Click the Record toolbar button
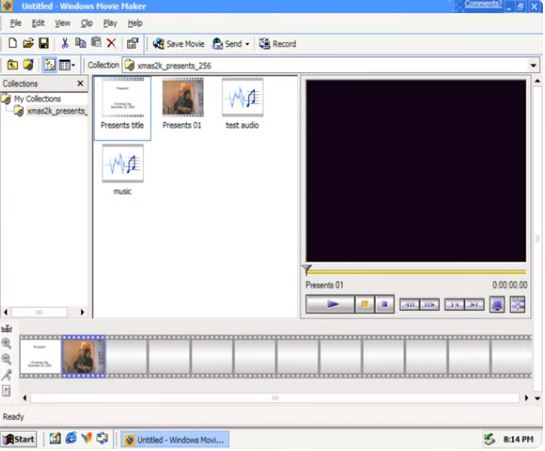 click(277, 44)
